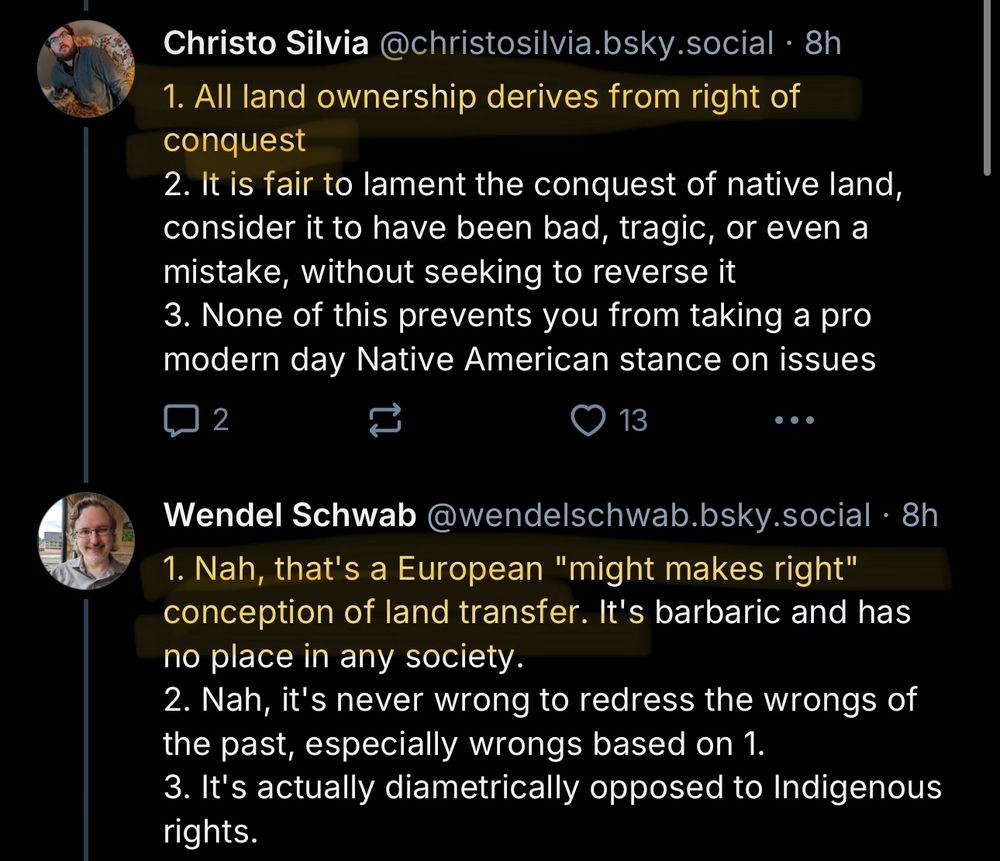This screenshot has width=1000, height=861.
Task: Expand the more options menu via ellipsis
Action: 794,420
